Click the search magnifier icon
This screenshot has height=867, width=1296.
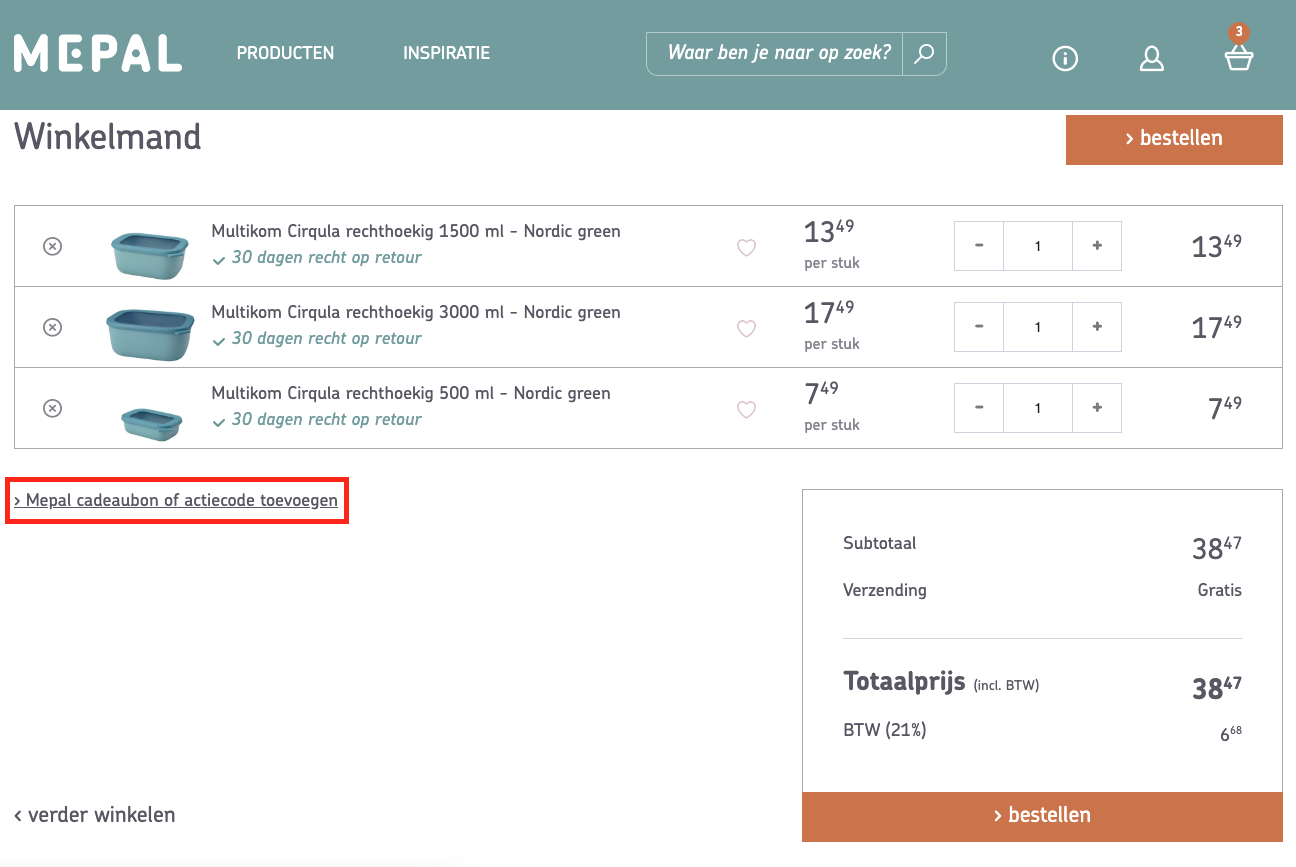point(924,53)
